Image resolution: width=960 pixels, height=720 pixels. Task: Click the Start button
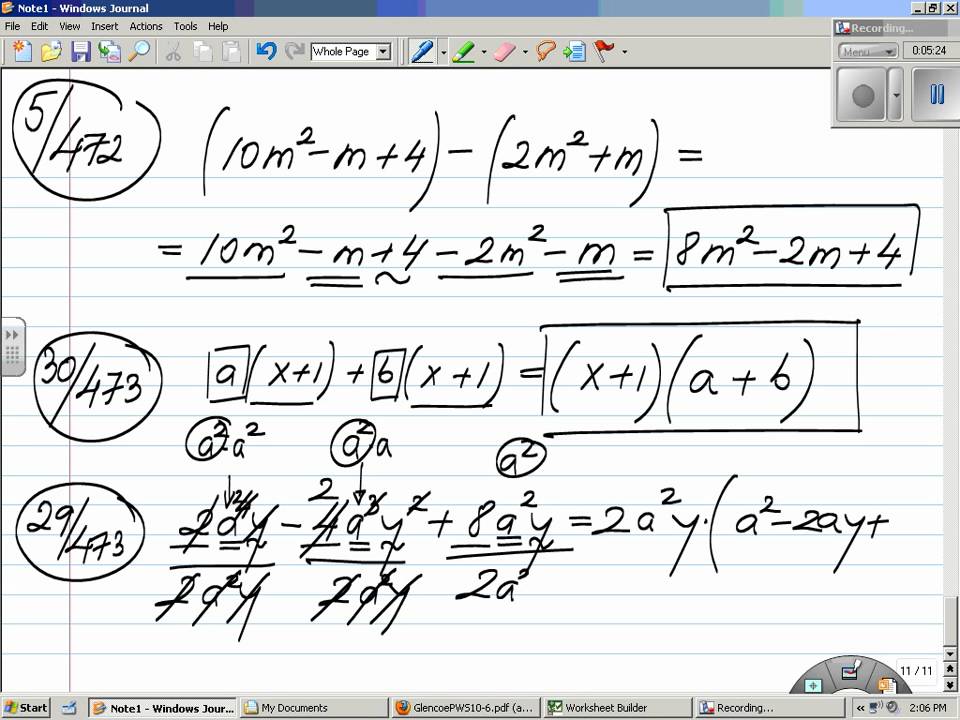coord(25,708)
